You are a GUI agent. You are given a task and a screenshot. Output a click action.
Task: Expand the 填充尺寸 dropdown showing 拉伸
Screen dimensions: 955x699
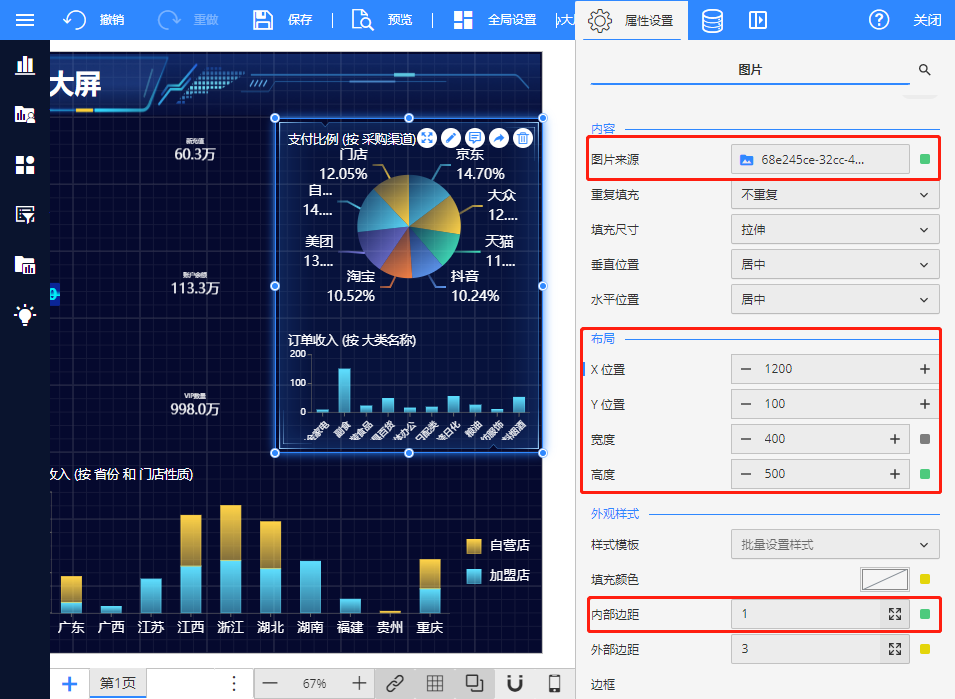[834, 229]
